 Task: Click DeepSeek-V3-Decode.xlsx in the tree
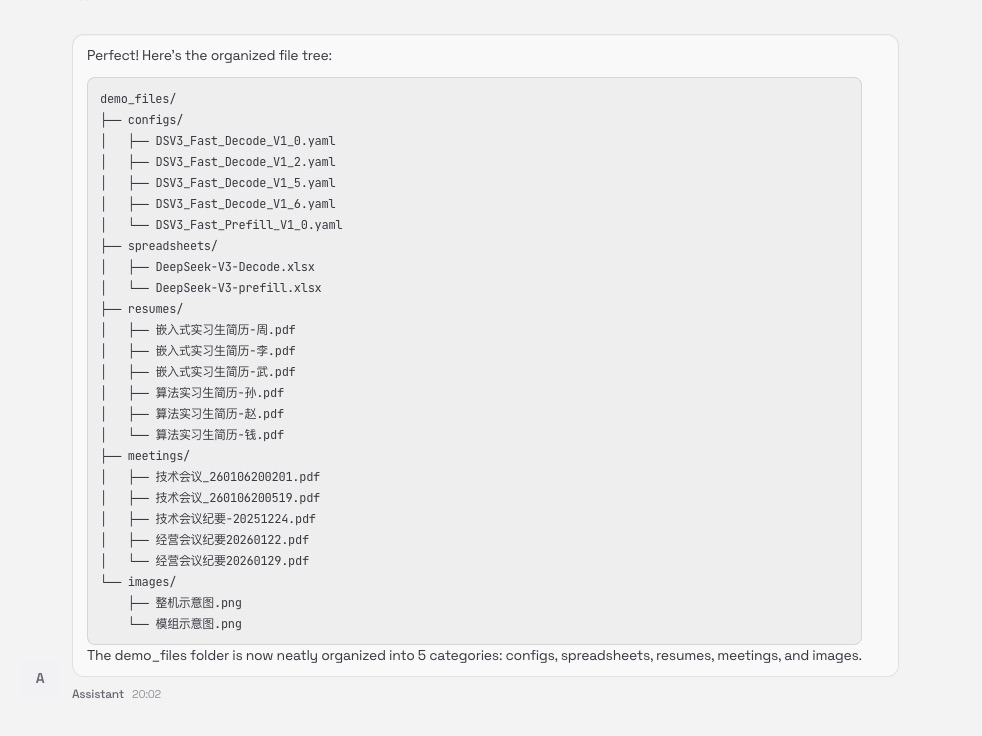235,267
